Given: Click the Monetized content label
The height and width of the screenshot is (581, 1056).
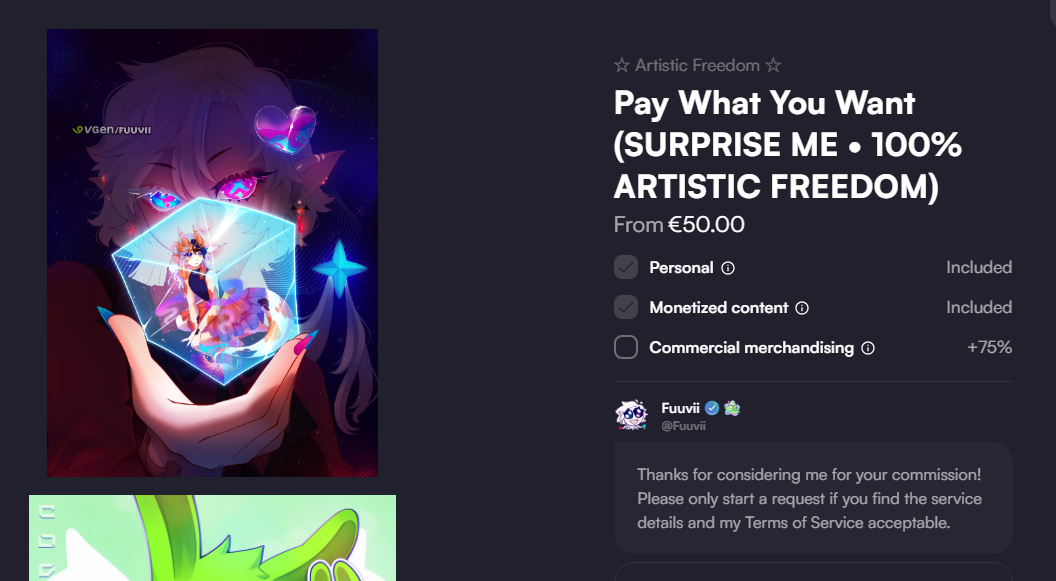Looking at the screenshot, I should tap(718, 308).
